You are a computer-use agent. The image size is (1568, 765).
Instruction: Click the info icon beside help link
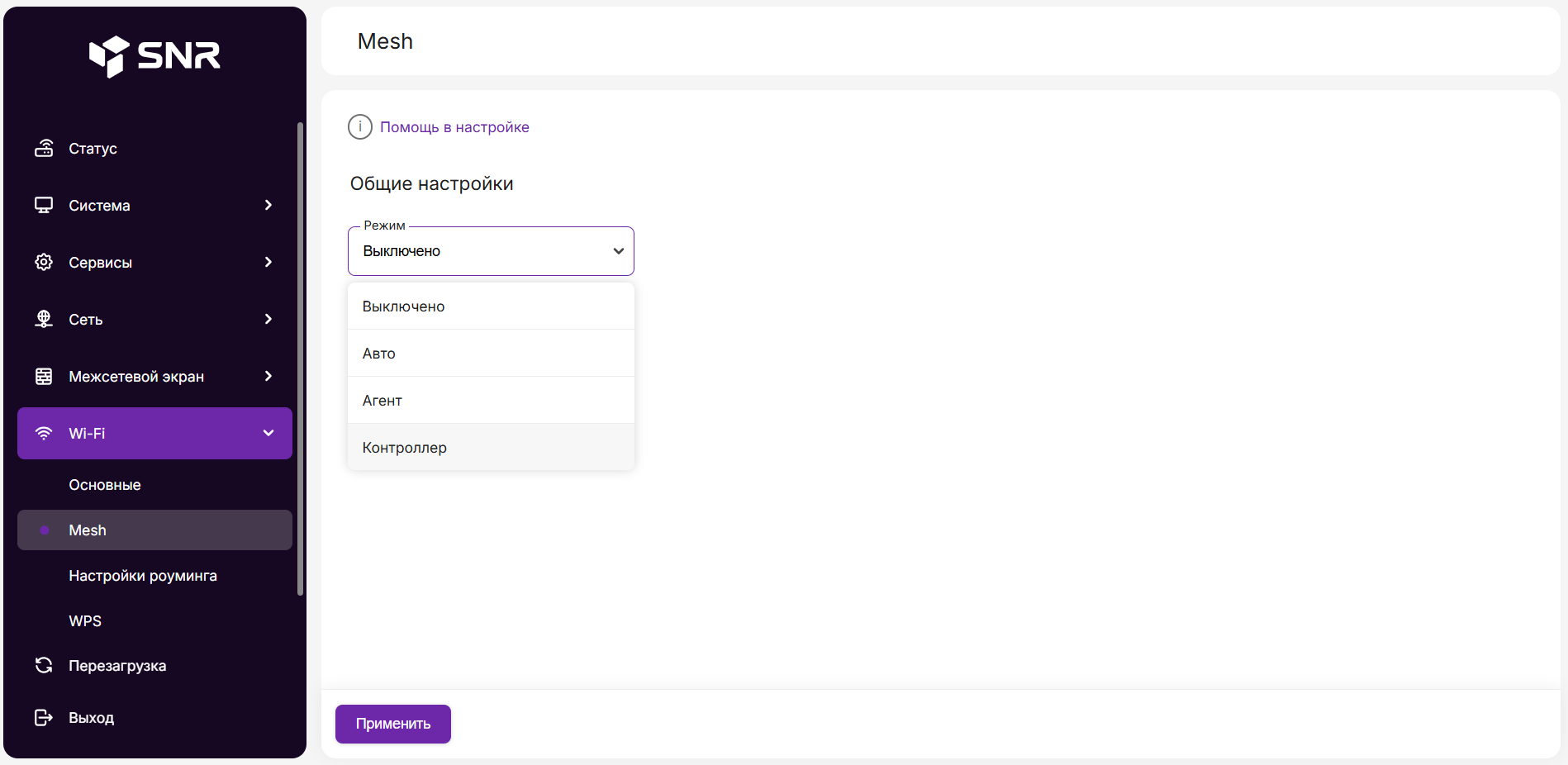360,127
